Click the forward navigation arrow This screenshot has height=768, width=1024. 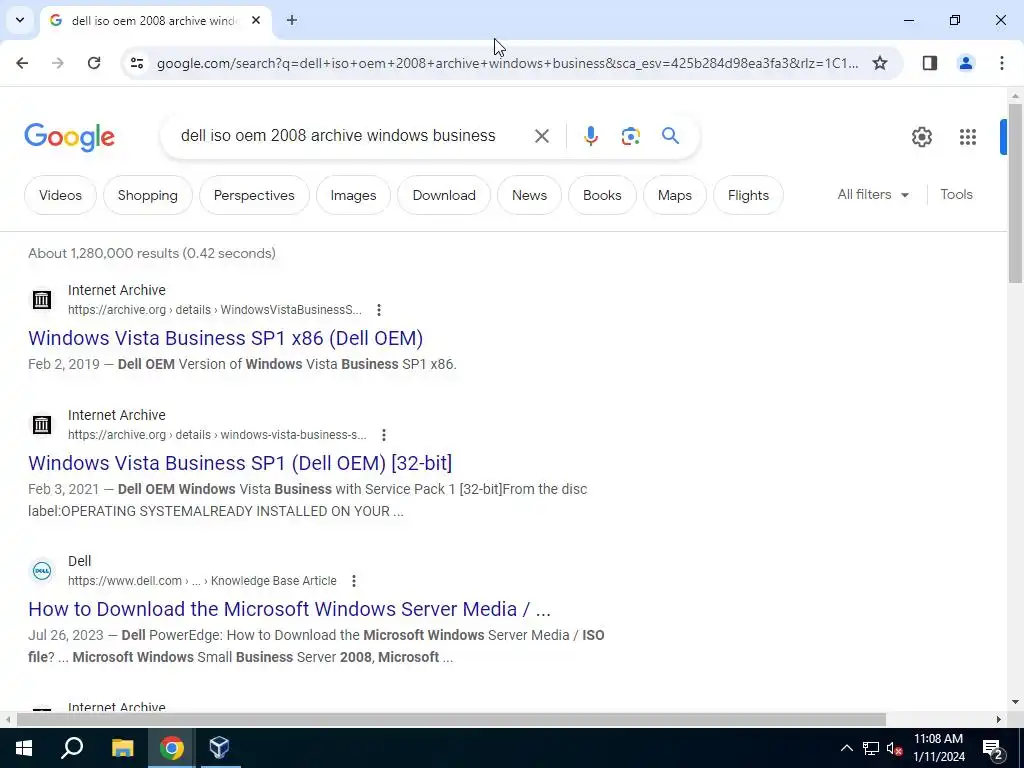coord(58,63)
